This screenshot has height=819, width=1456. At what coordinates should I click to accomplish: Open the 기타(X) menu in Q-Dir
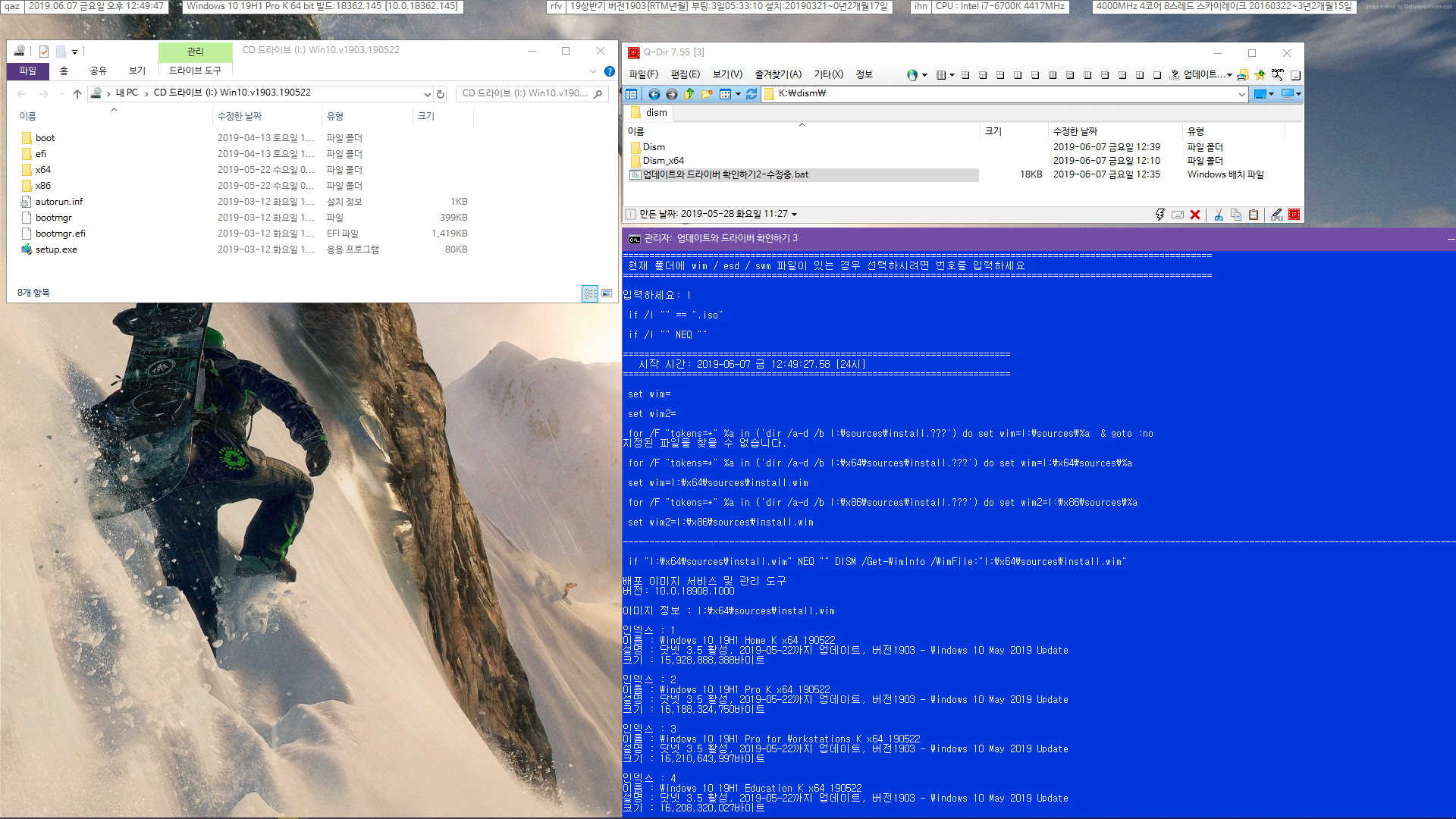point(828,74)
